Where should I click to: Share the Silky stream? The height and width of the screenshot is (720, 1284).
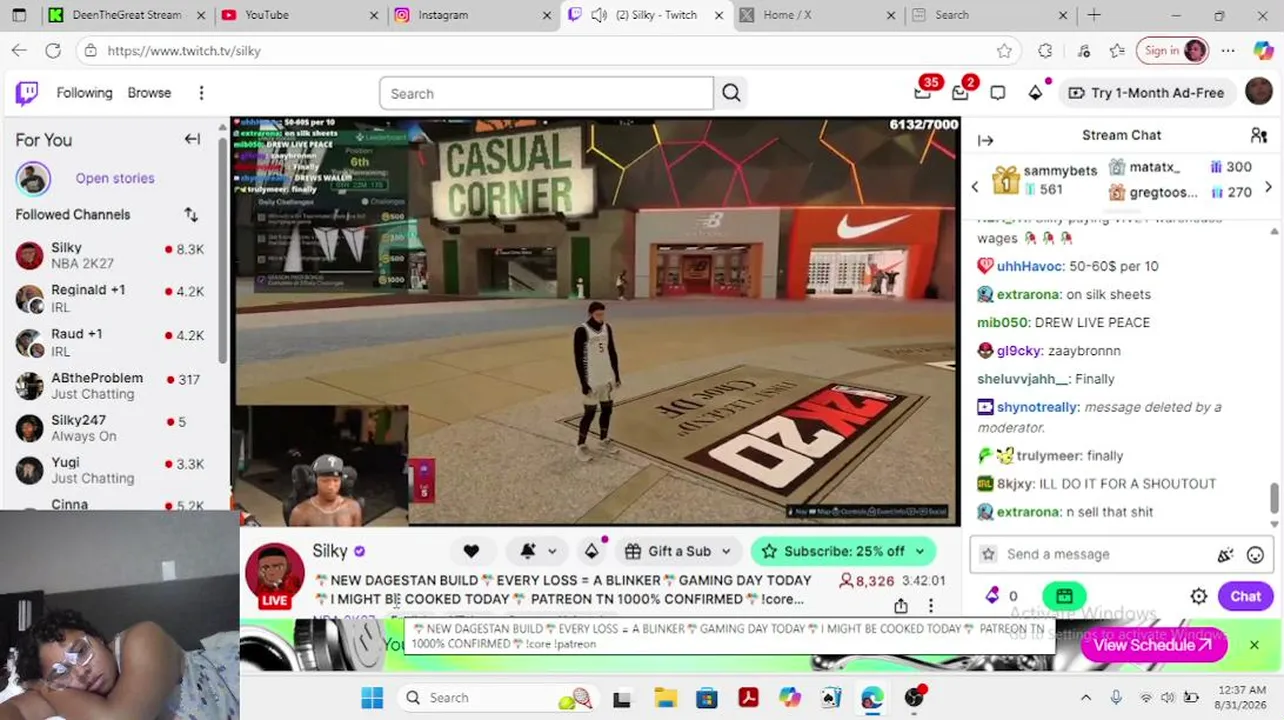[901, 606]
